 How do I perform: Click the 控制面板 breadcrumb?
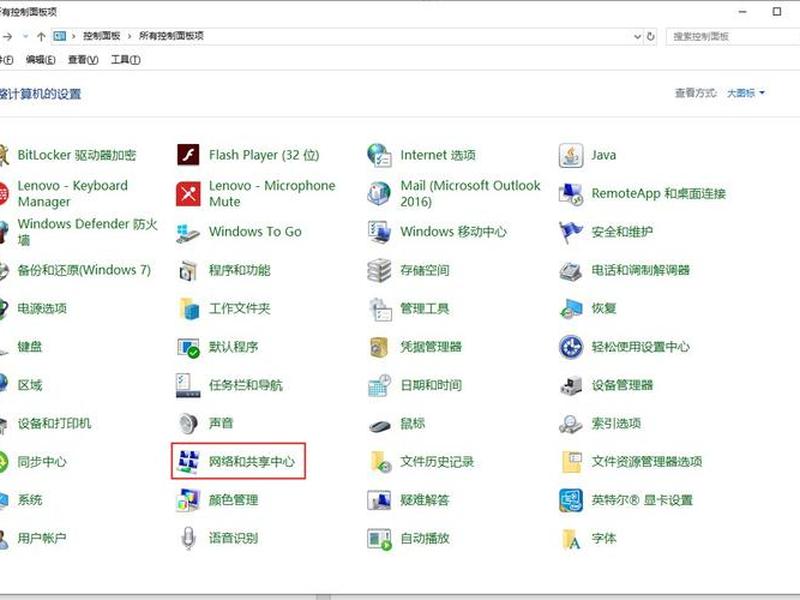click(x=102, y=36)
